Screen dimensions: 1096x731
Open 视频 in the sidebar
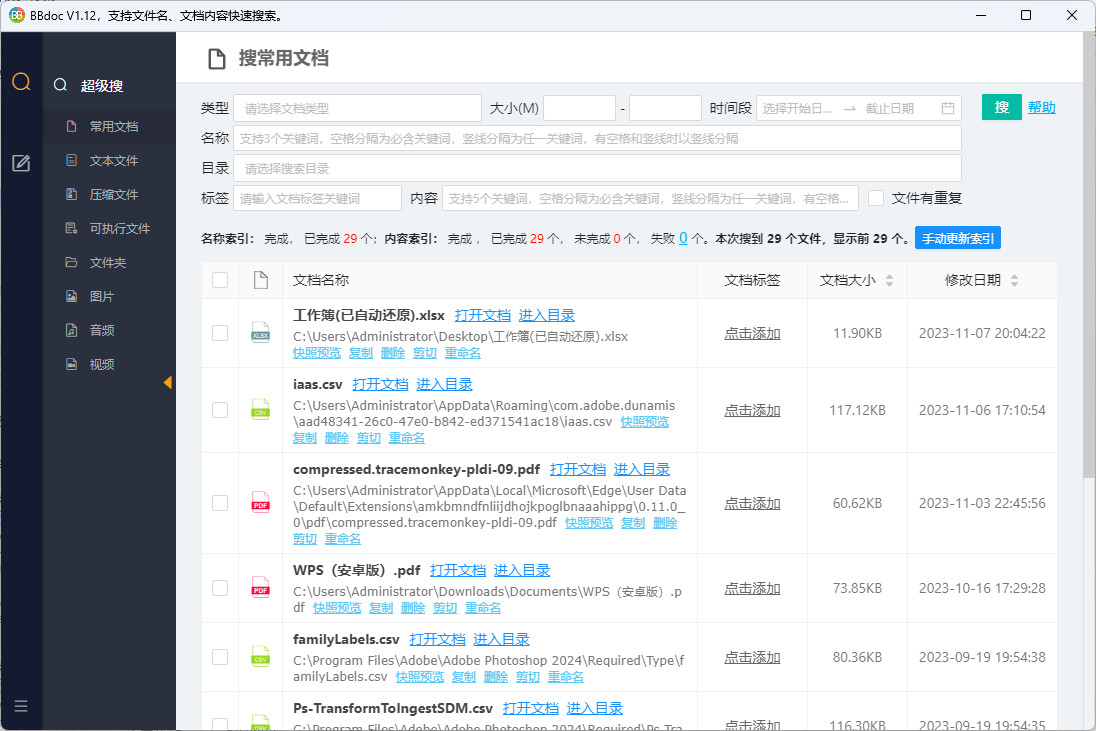[x=109, y=364]
